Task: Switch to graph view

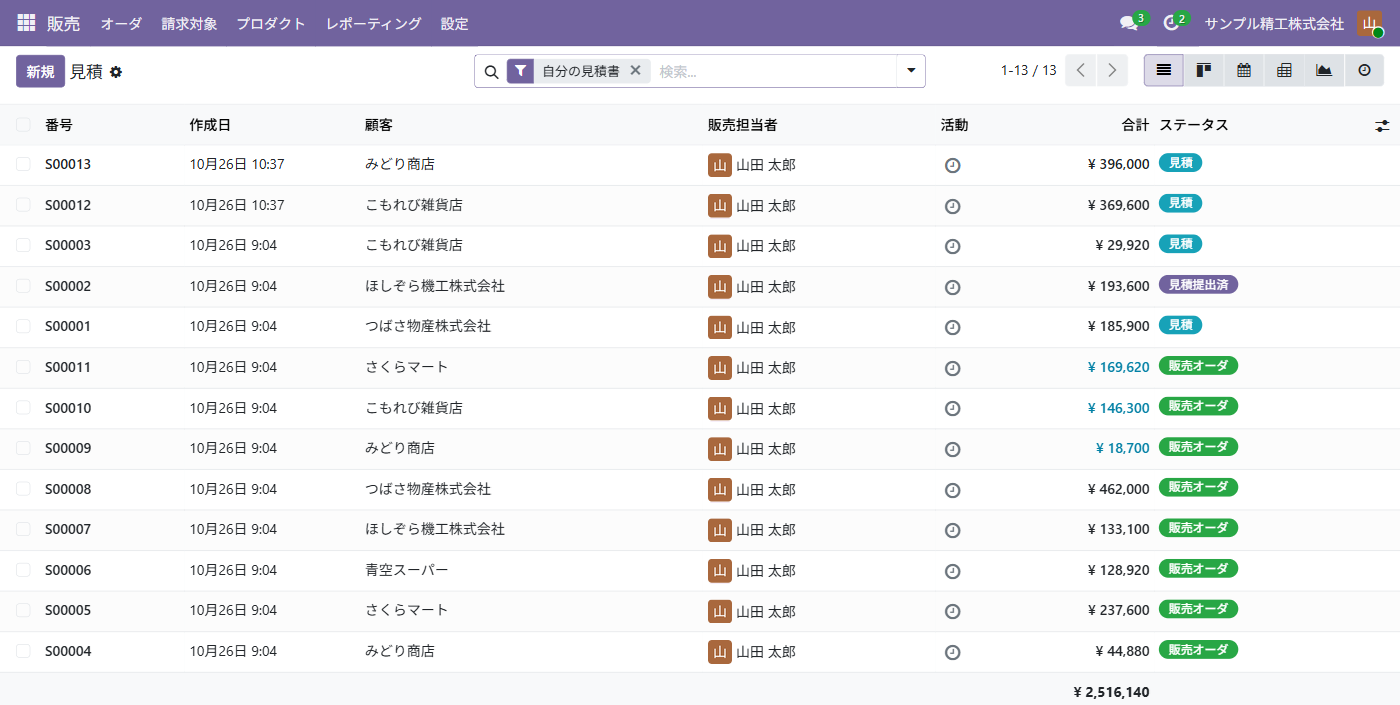Action: click(1324, 70)
